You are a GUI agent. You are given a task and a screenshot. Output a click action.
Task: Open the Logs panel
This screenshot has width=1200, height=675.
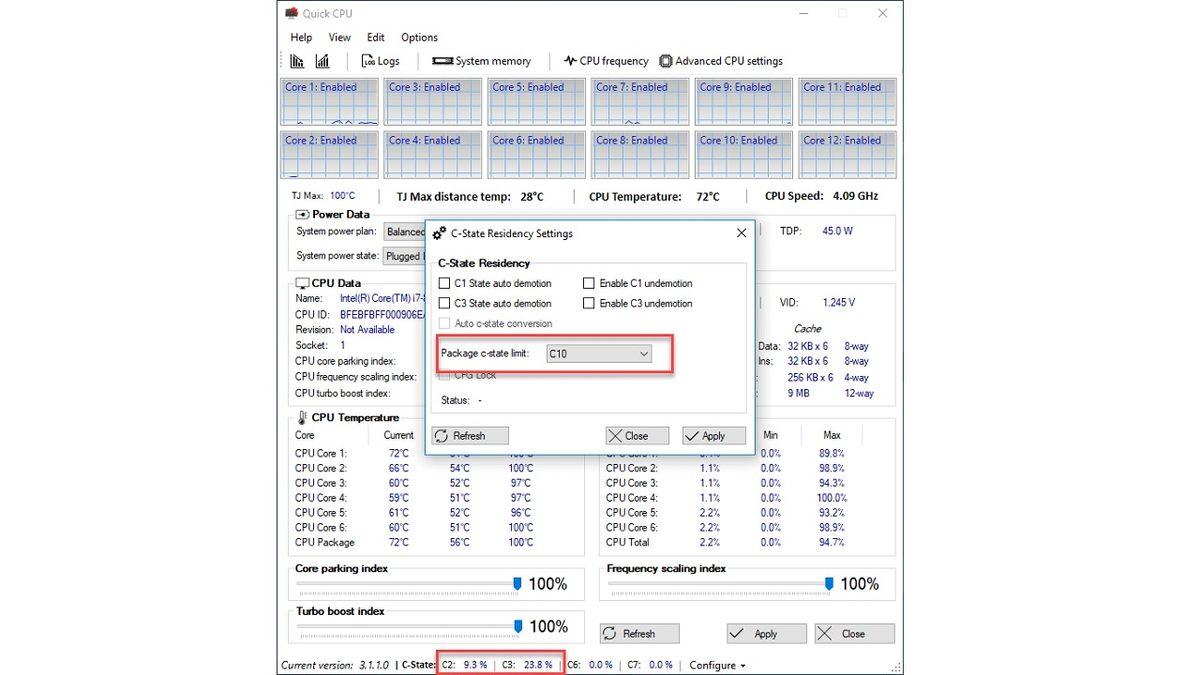[381, 60]
